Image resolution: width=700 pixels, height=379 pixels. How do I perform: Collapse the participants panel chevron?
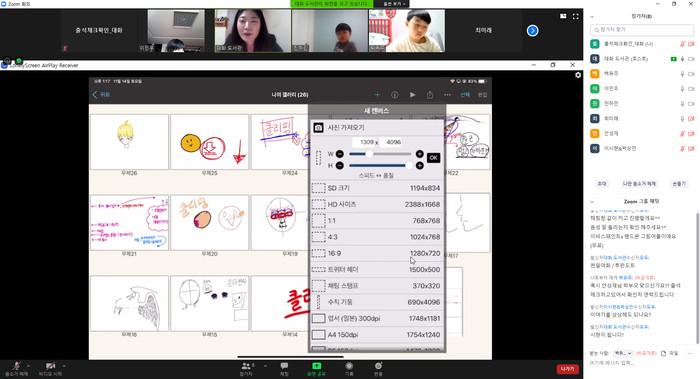[x=592, y=16]
